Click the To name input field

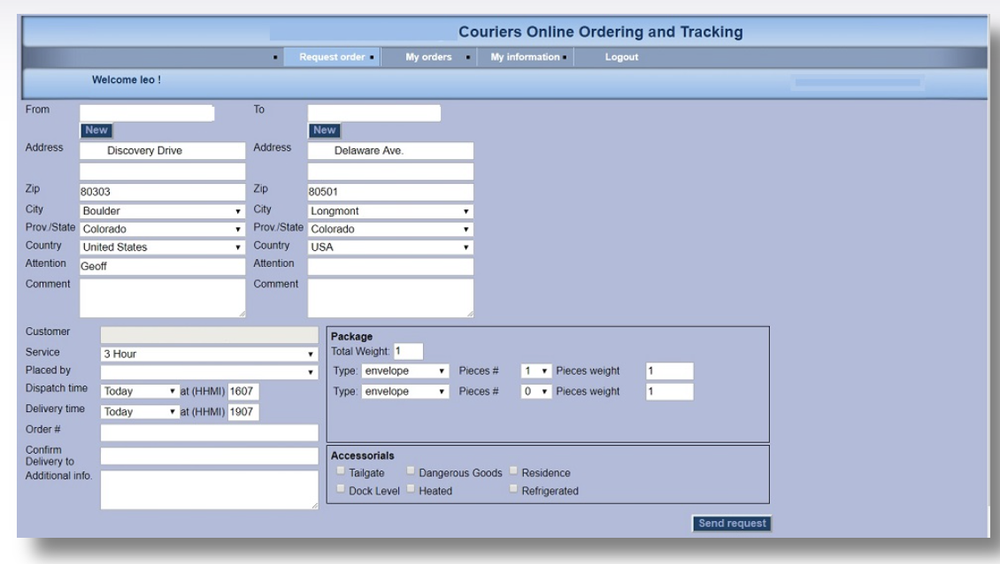pyautogui.click(x=374, y=113)
